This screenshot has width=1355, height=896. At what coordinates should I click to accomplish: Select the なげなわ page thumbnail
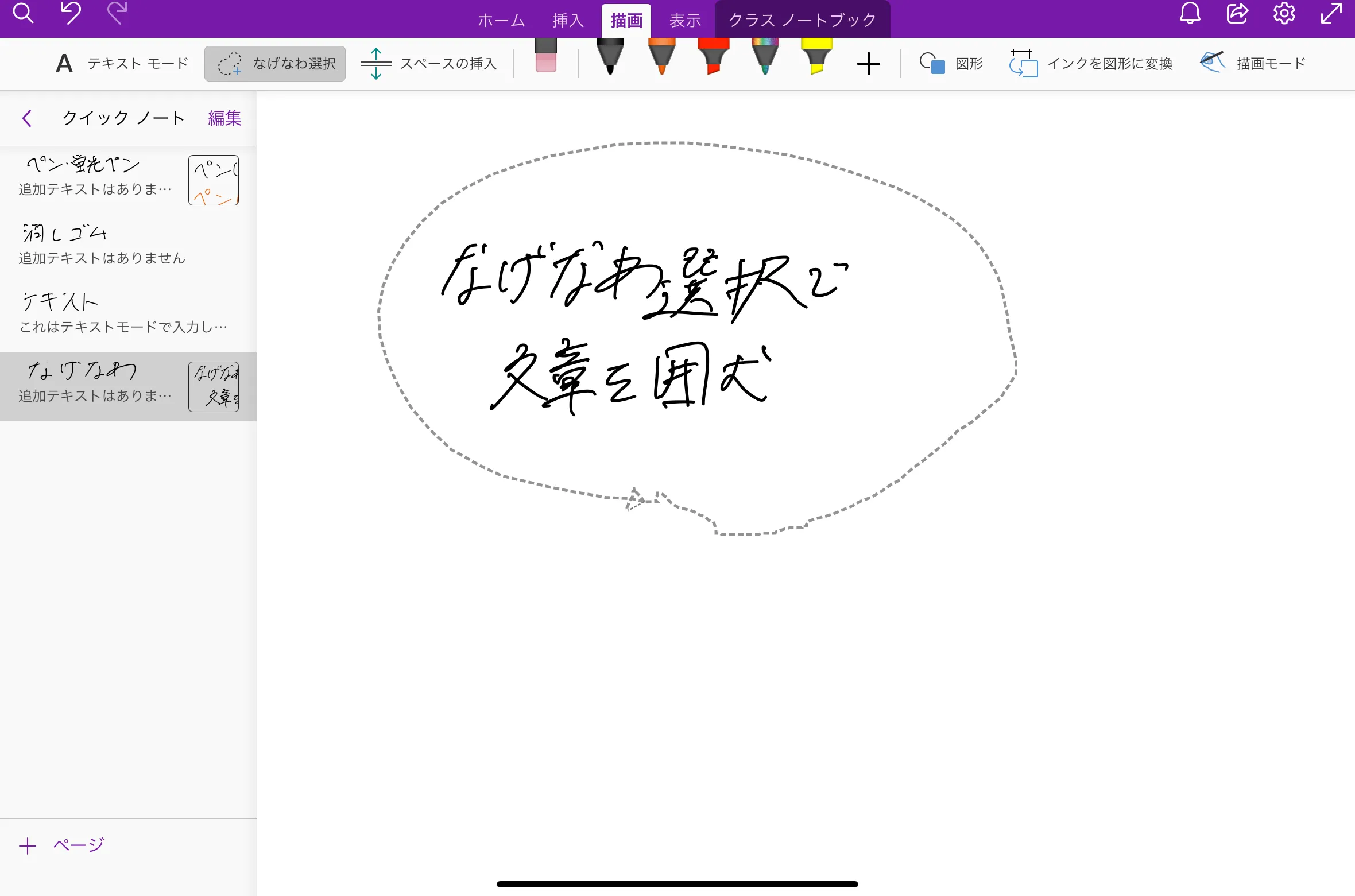coord(213,386)
